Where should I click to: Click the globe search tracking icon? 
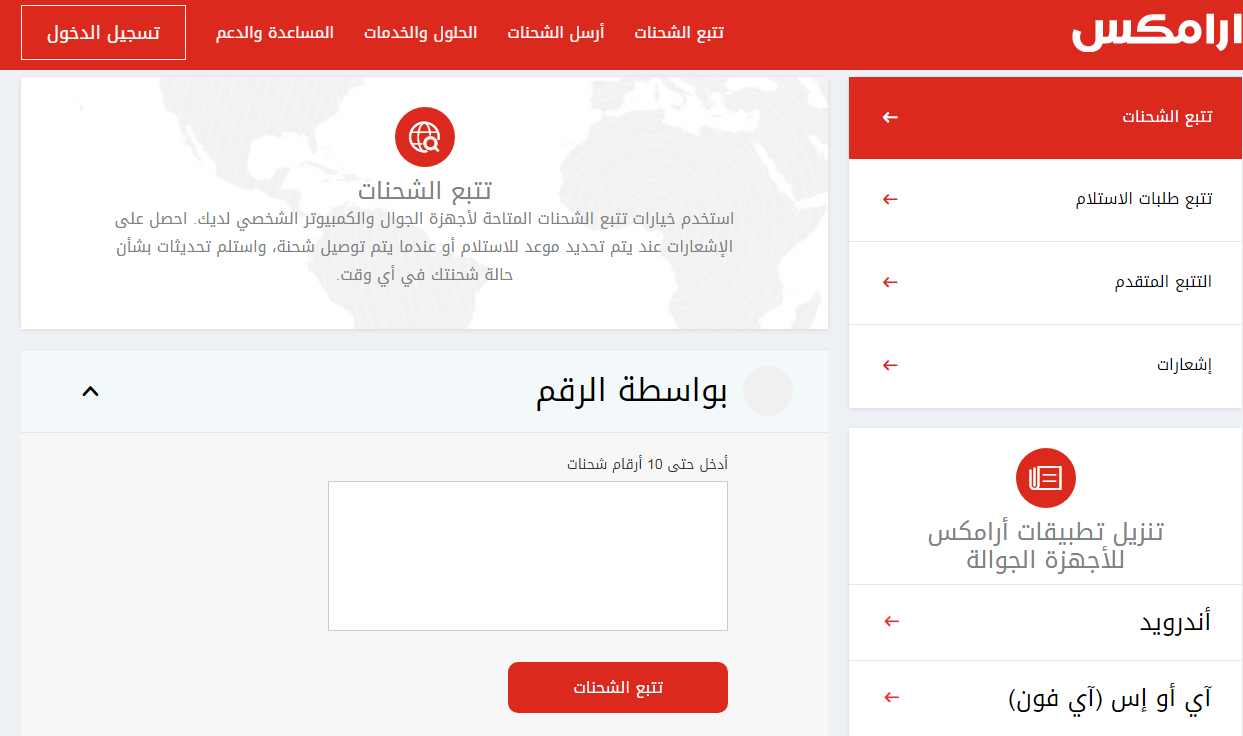coord(424,137)
